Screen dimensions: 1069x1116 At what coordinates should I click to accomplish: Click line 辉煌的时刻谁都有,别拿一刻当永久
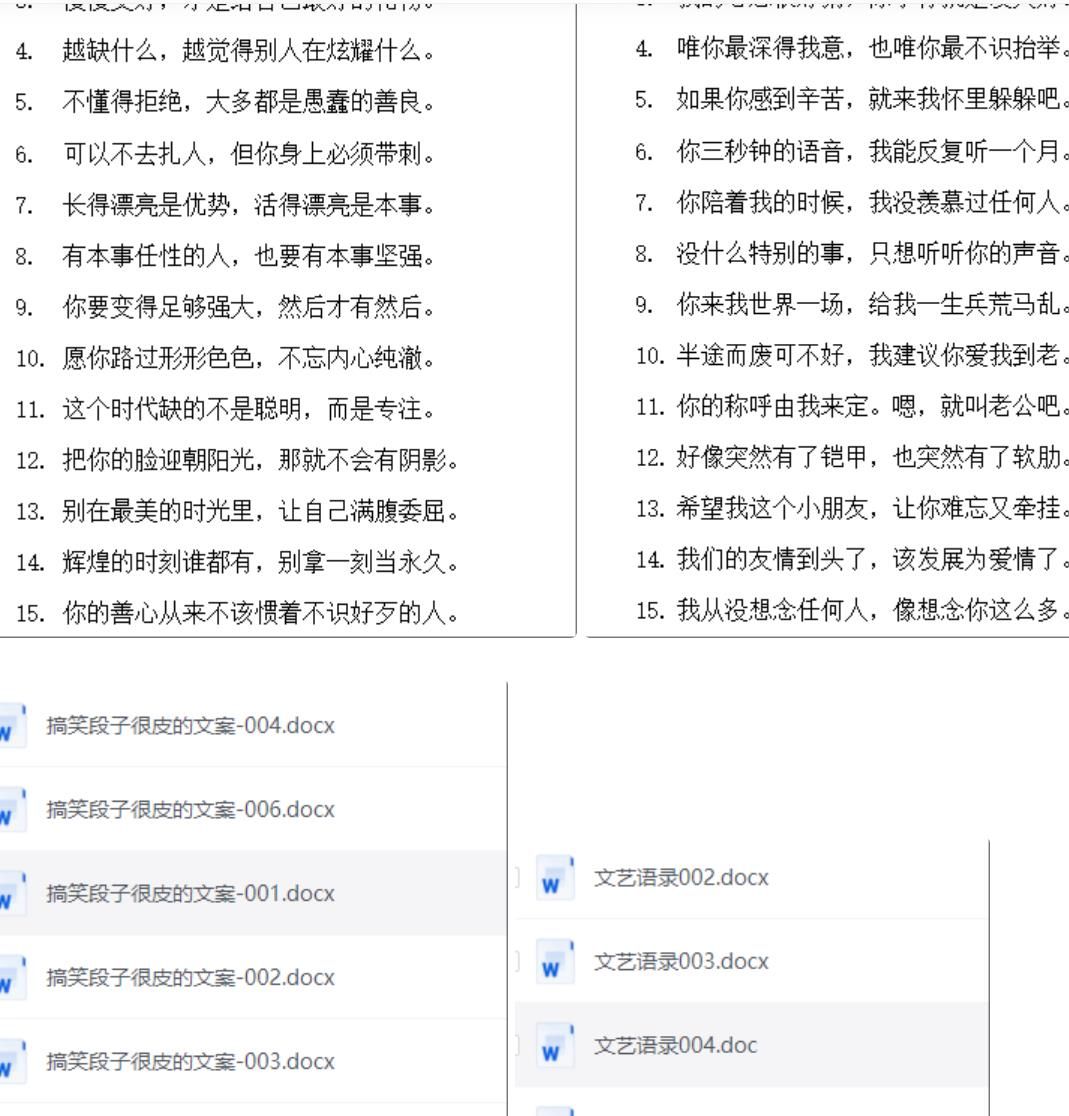260,562
